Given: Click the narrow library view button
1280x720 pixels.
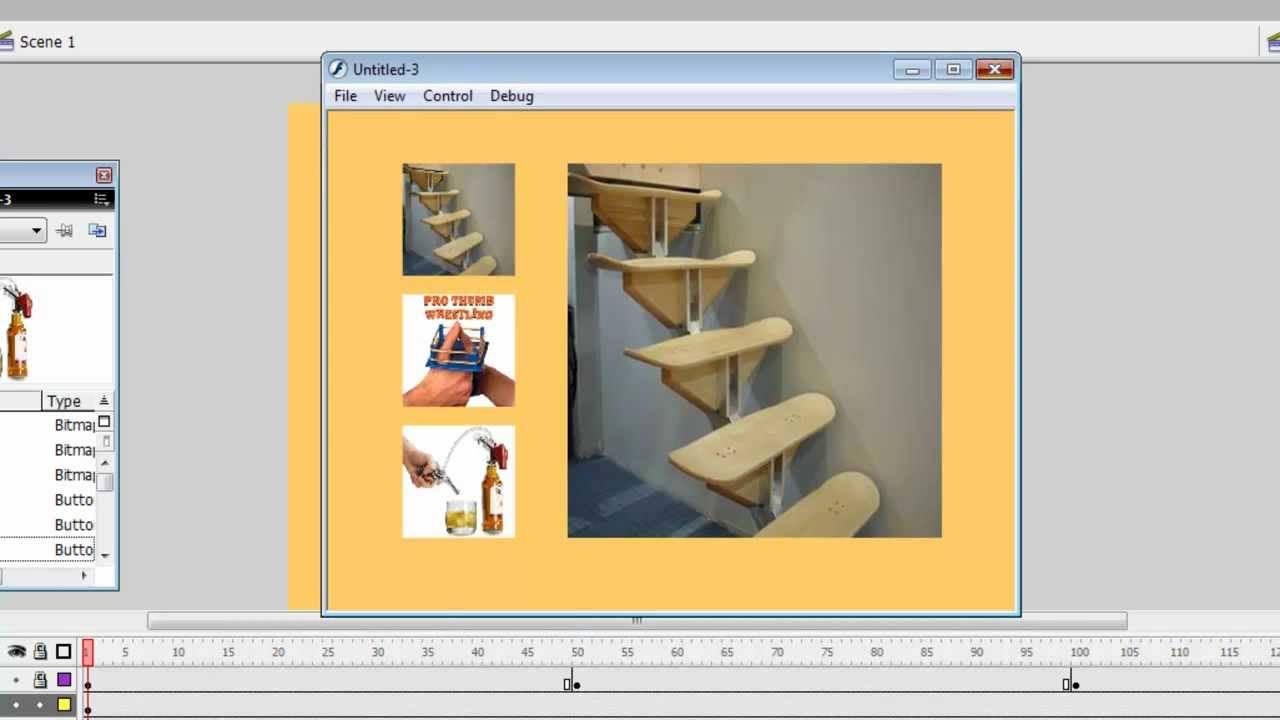Looking at the screenshot, I should click(106, 441).
